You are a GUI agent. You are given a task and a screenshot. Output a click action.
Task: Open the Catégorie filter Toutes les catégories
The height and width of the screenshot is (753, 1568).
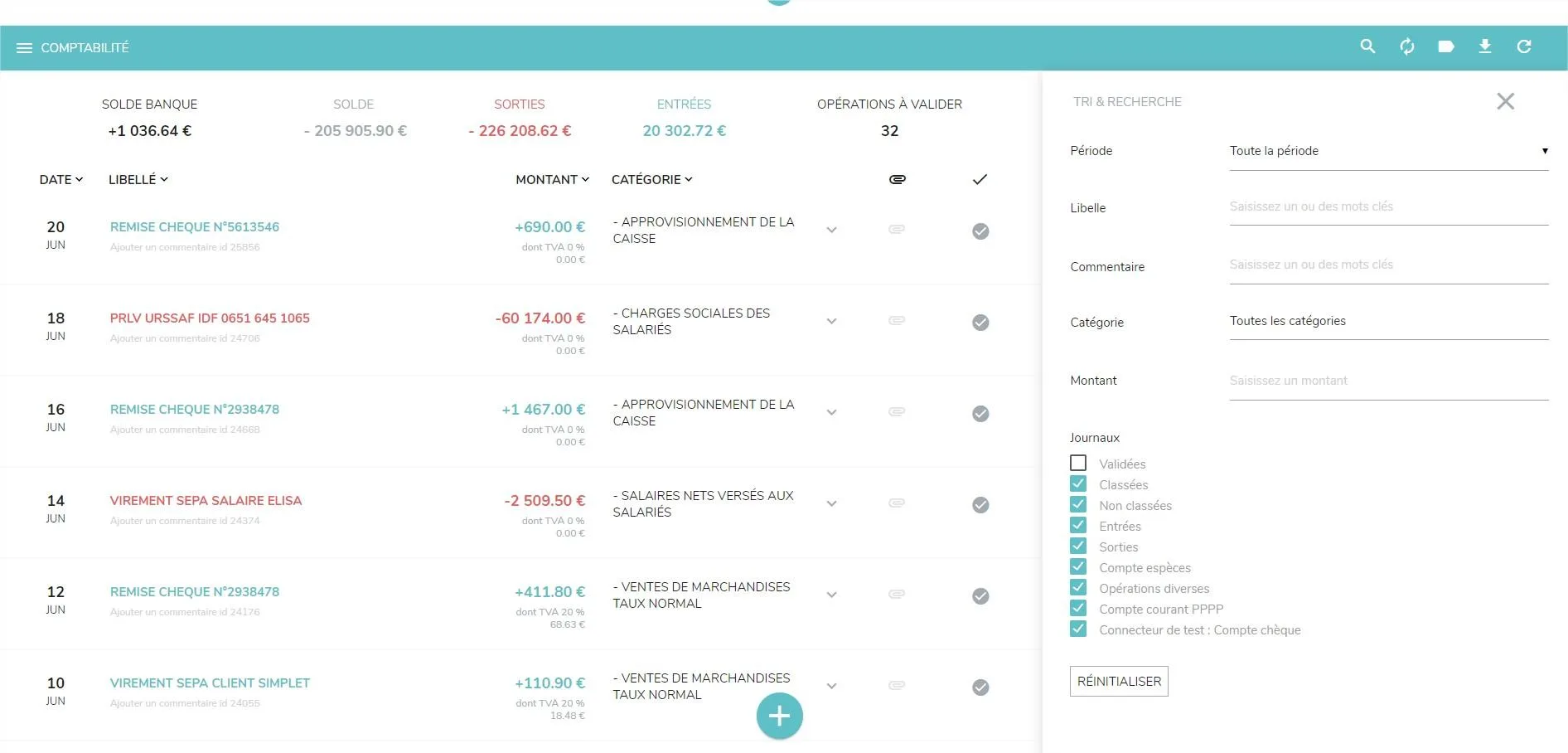coord(1389,322)
